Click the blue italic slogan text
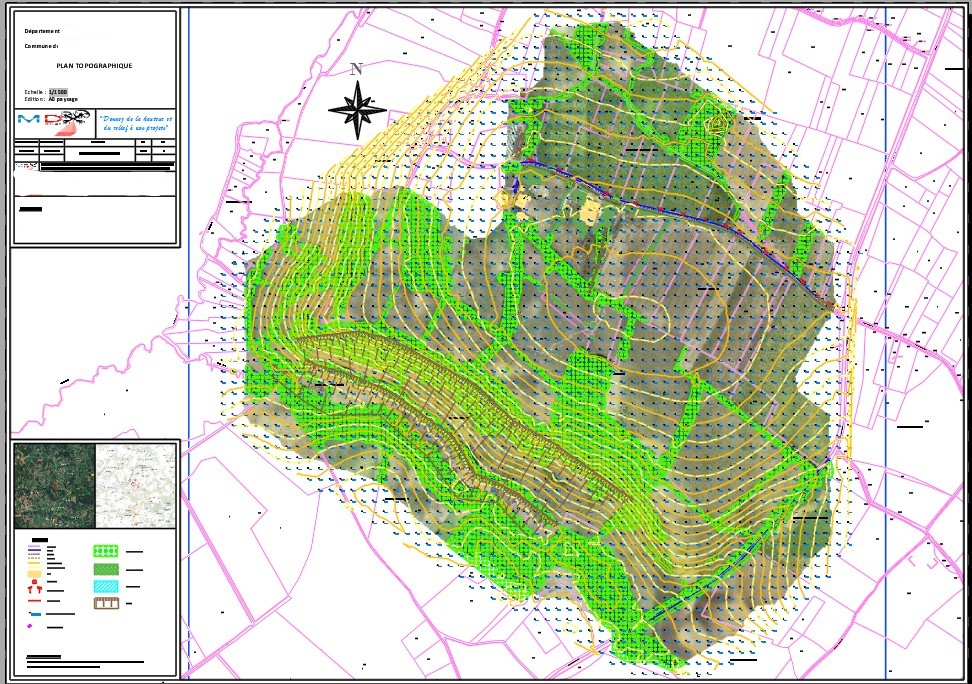The width and height of the screenshot is (972, 684). pos(135,123)
